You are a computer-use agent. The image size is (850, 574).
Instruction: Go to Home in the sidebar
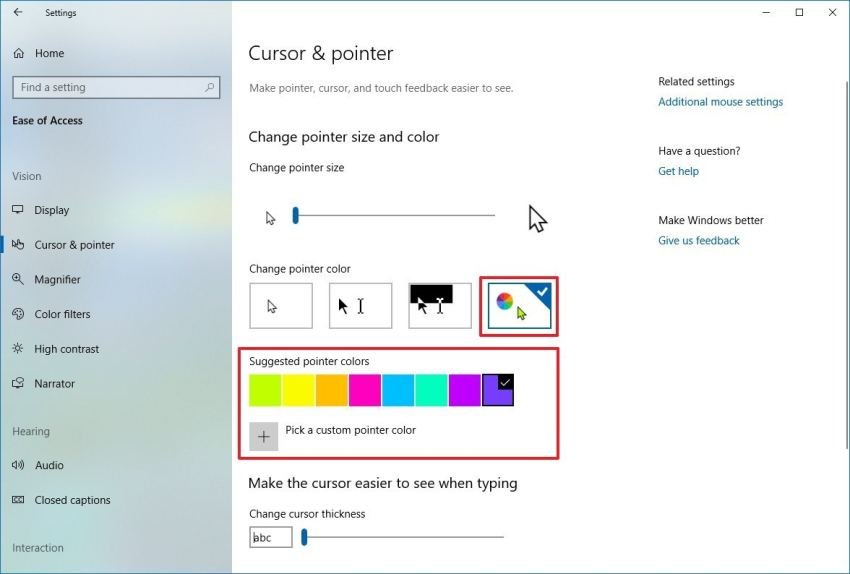click(x=48, y=53)
